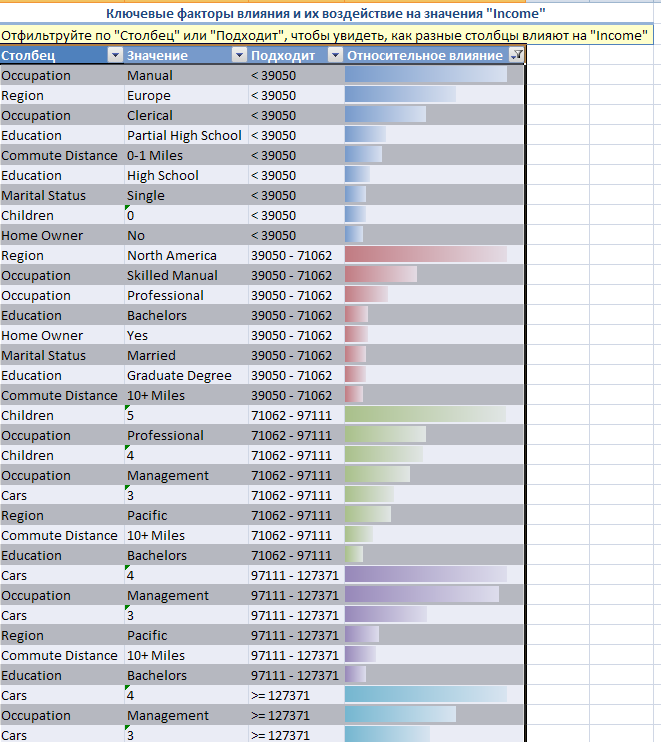Select the Столбец header cell text
Screen dimensions: 661x742
28,56
